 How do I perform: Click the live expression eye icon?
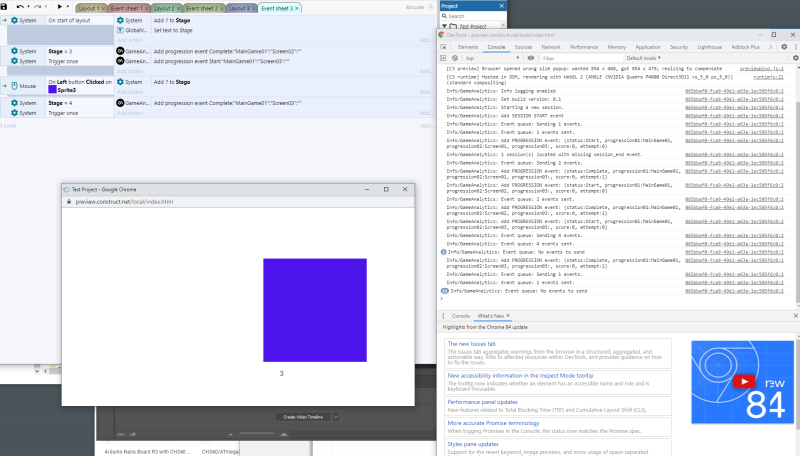click(x=531, y=58)
